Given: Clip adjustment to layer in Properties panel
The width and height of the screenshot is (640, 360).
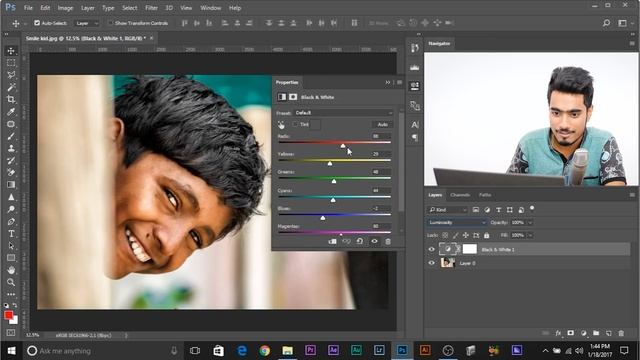Looking at the screenshot, I should (333, 241).
